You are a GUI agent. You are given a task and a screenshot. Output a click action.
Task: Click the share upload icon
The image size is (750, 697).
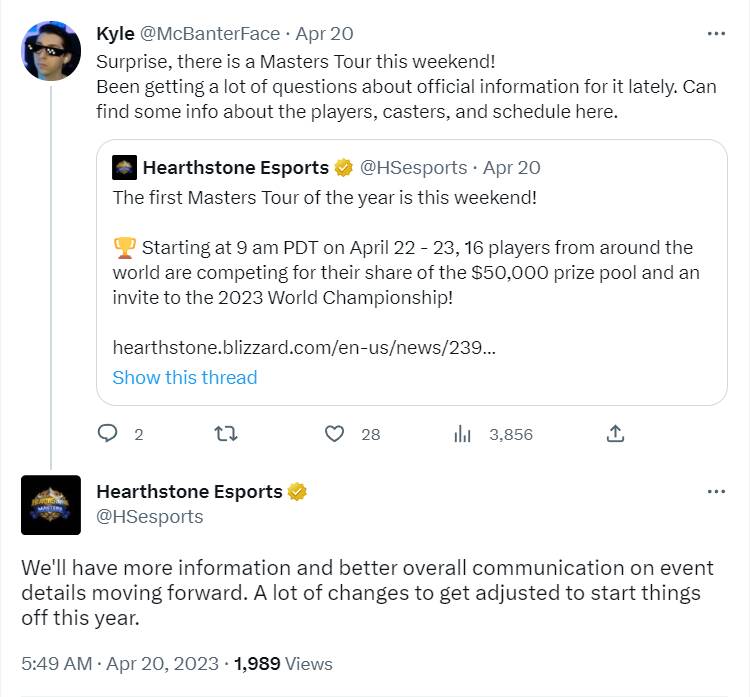(616, 433)
